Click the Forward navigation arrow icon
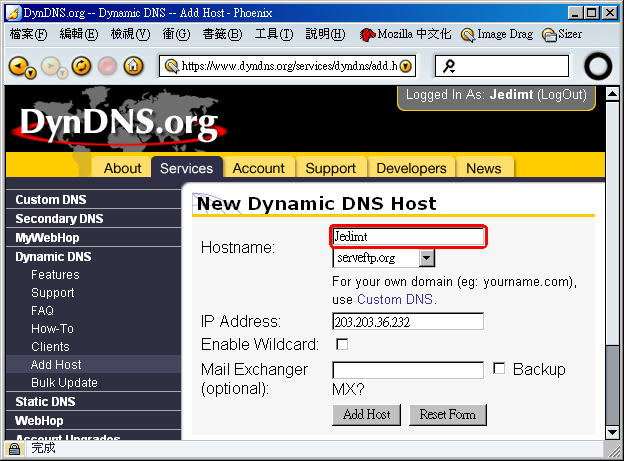The width and height of the screenshot is (624, 461). [x=51, y=66]
